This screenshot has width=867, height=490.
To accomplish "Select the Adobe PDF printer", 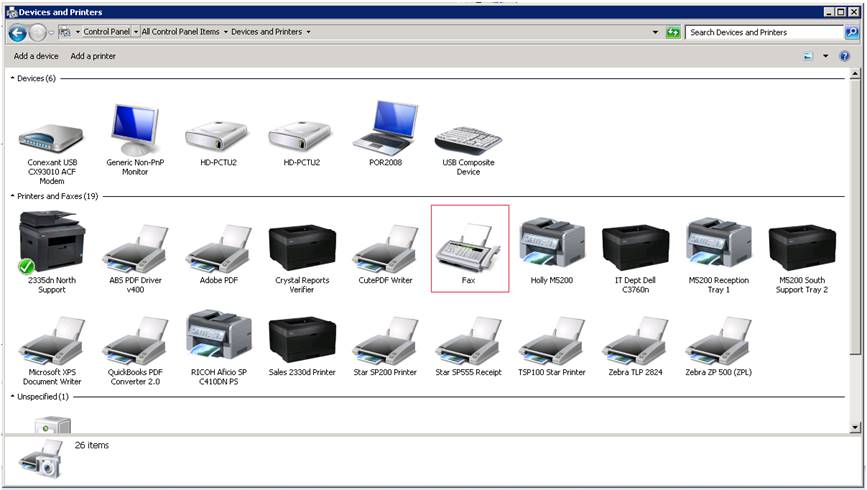I will pos(219,254).
